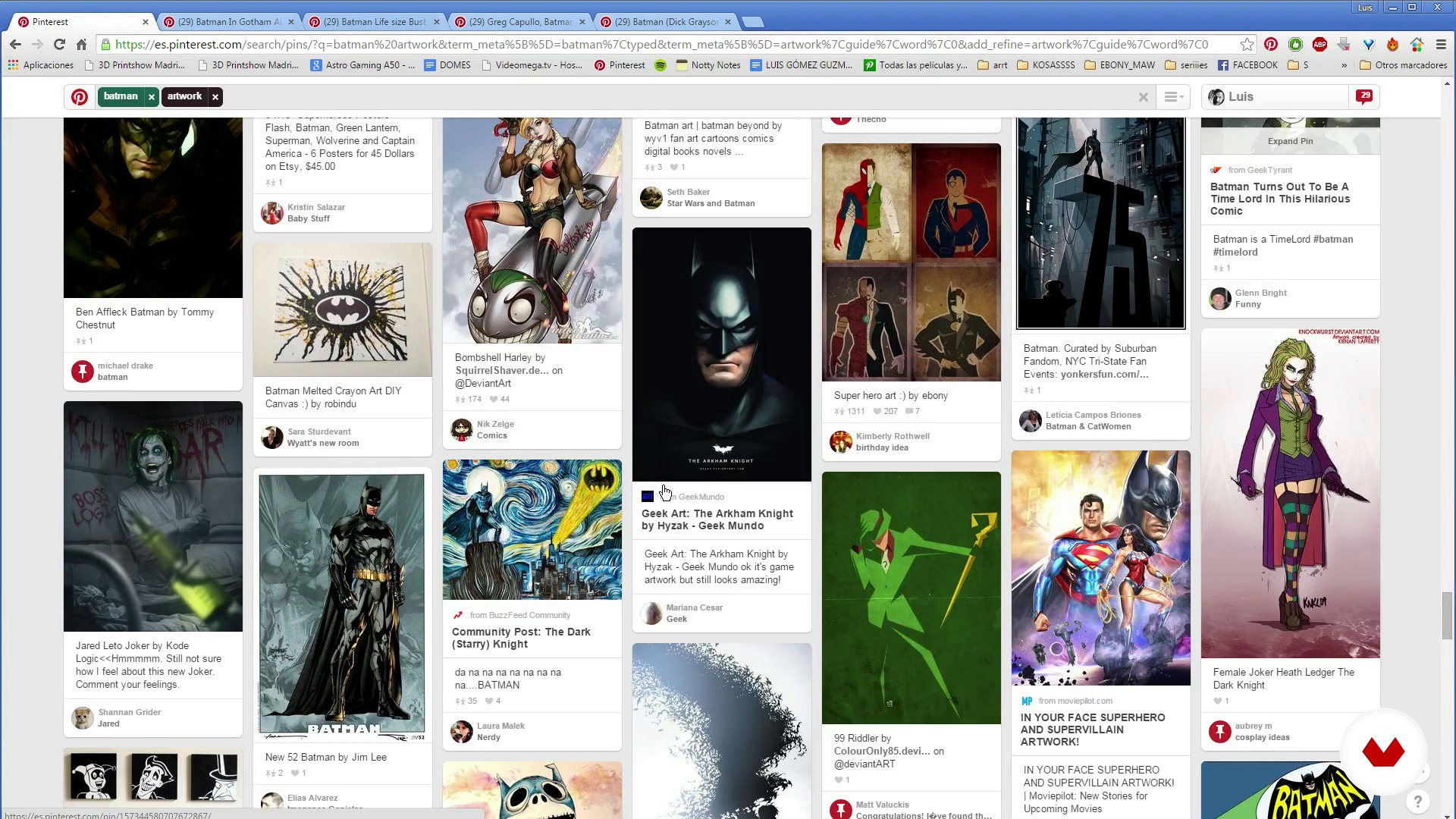
Task: Click the Pinterest logo in the search bar
Action: click(80, 97)
